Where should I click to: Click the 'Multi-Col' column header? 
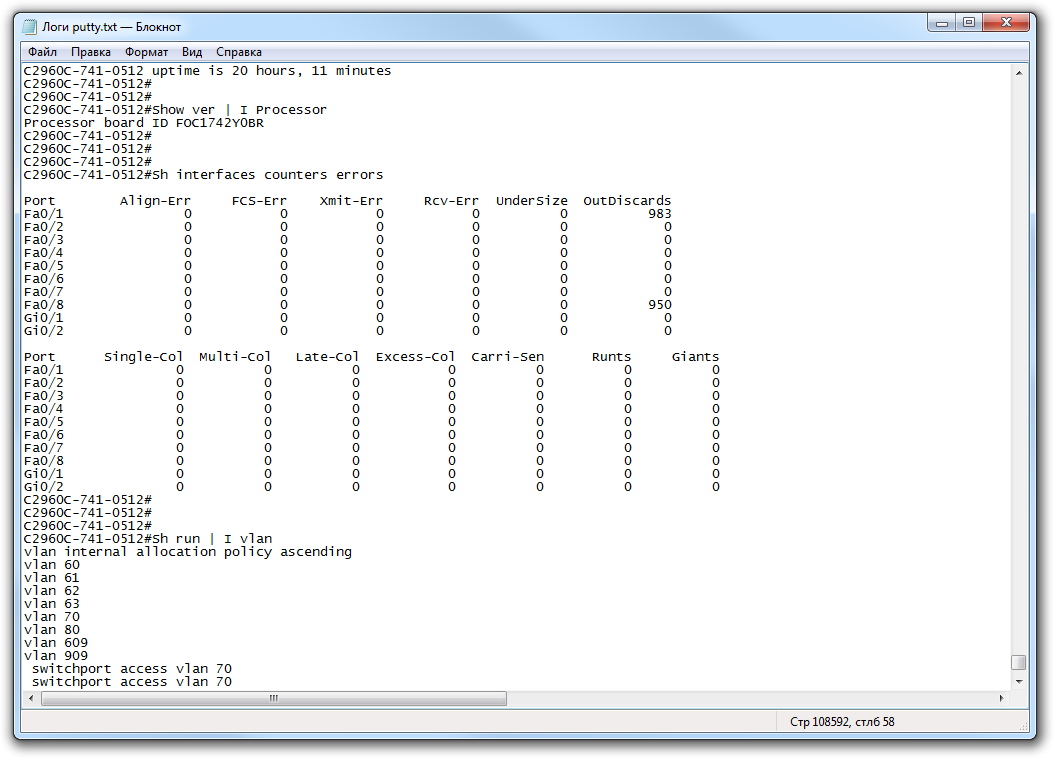[x=235, y=357]
